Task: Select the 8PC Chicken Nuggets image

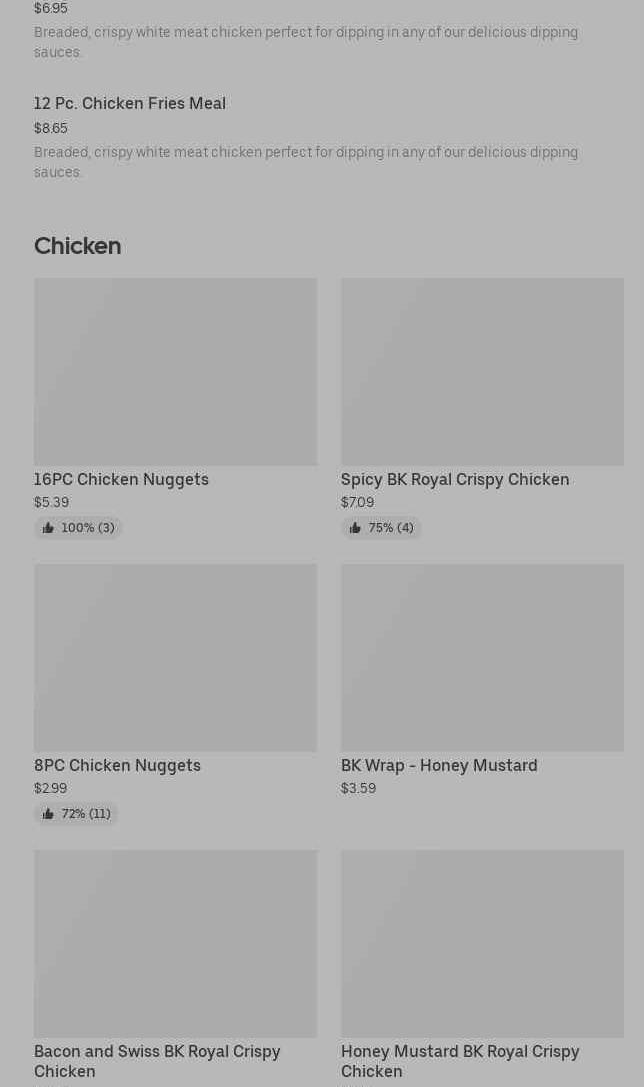Action: pyautogui.click(x=175, y=657)
